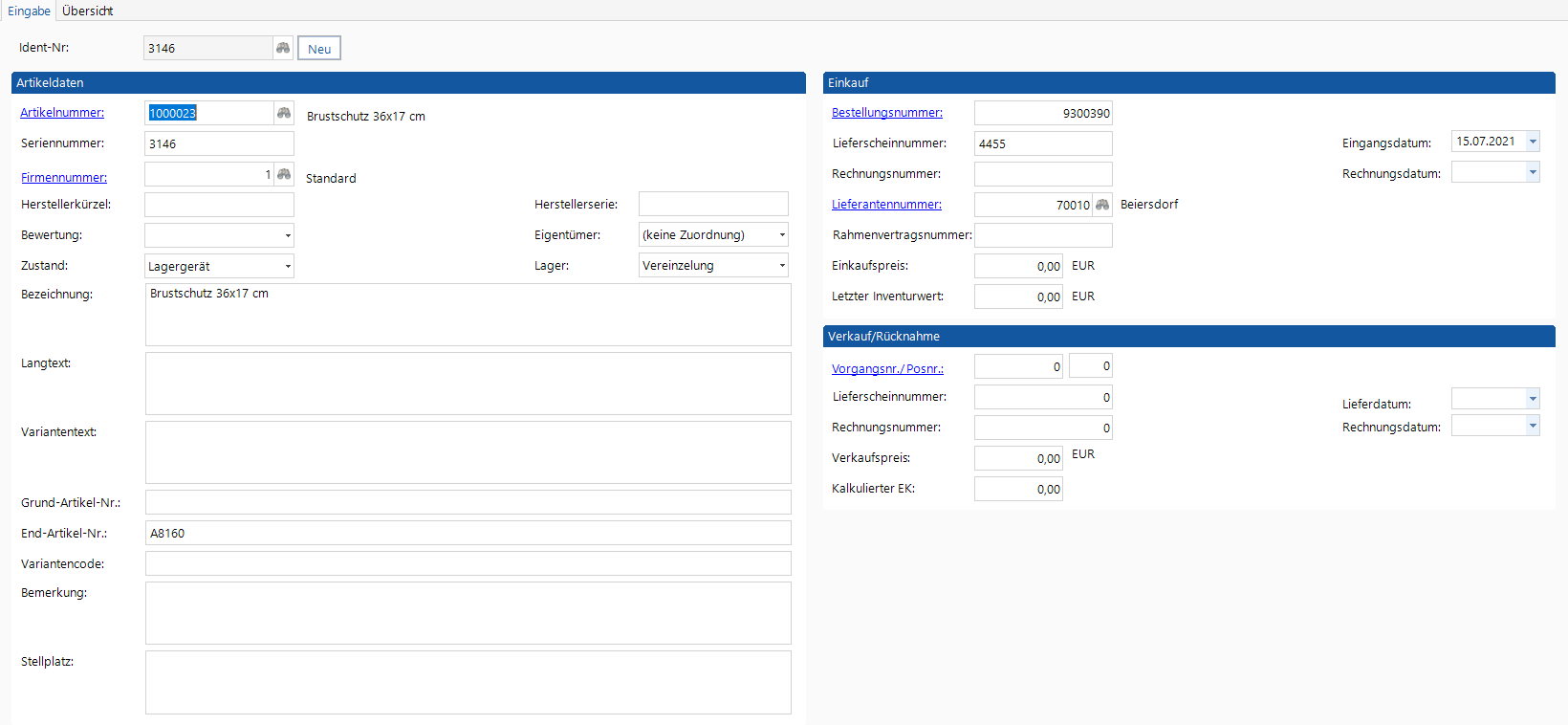
Task: Switch to the Übersicht tab
Action: point(87,11)
